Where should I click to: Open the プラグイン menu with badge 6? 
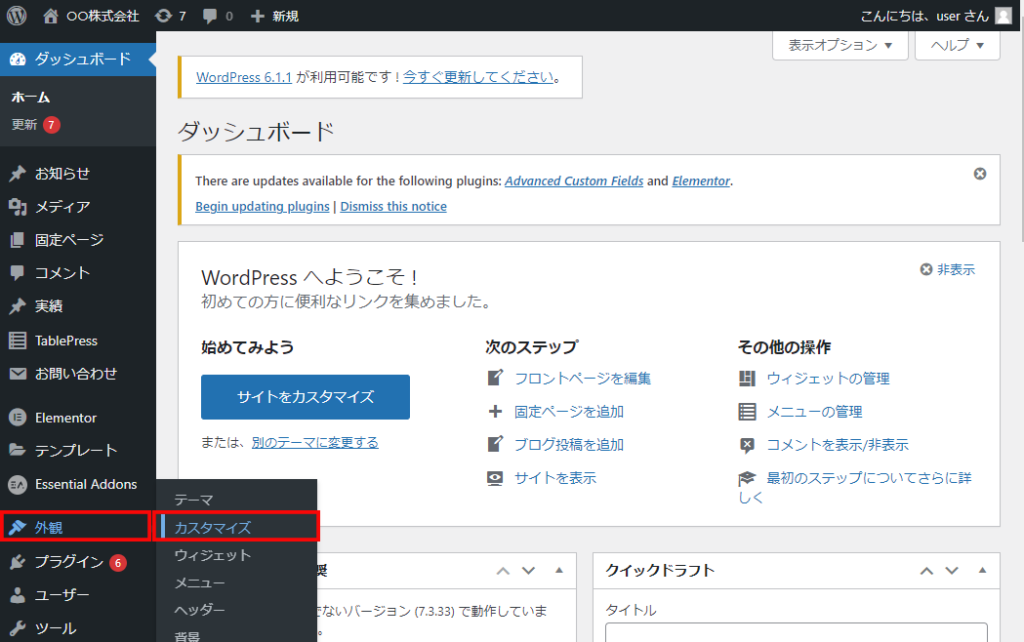point(68,562)
